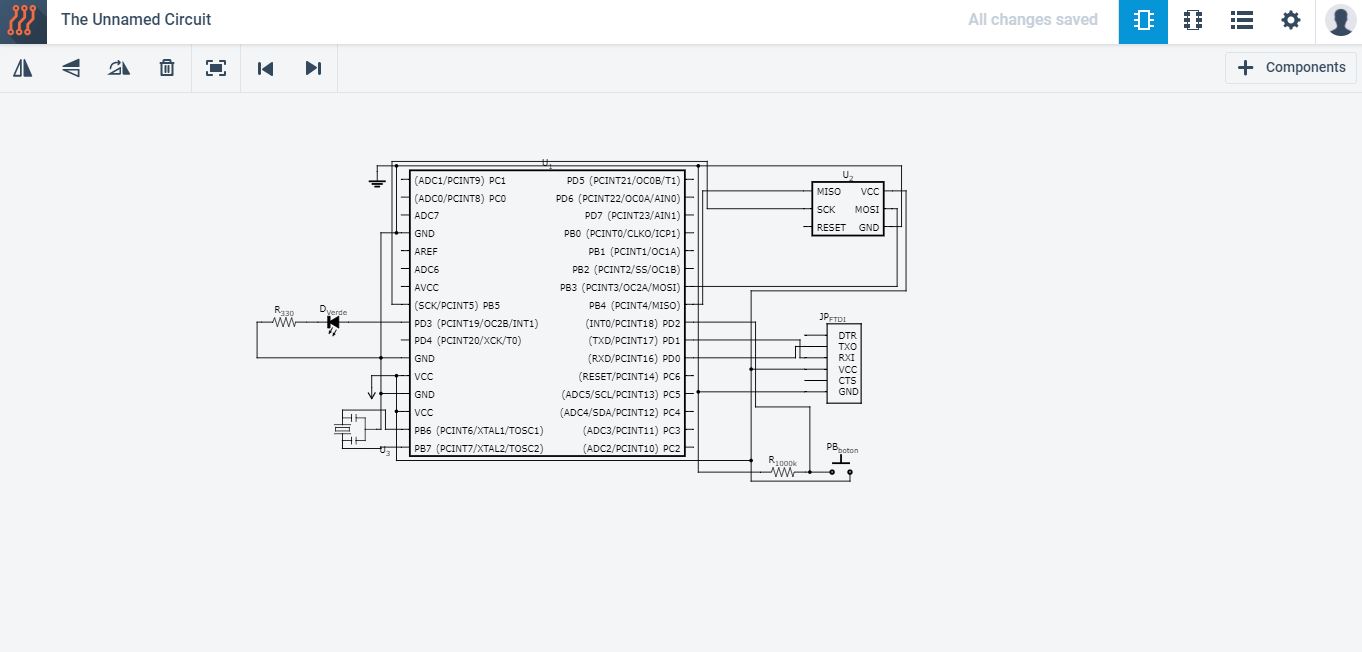Select the green LED DVerde symbol
1362x652 pixels.
pyautogui.click(x=333, y=322)
